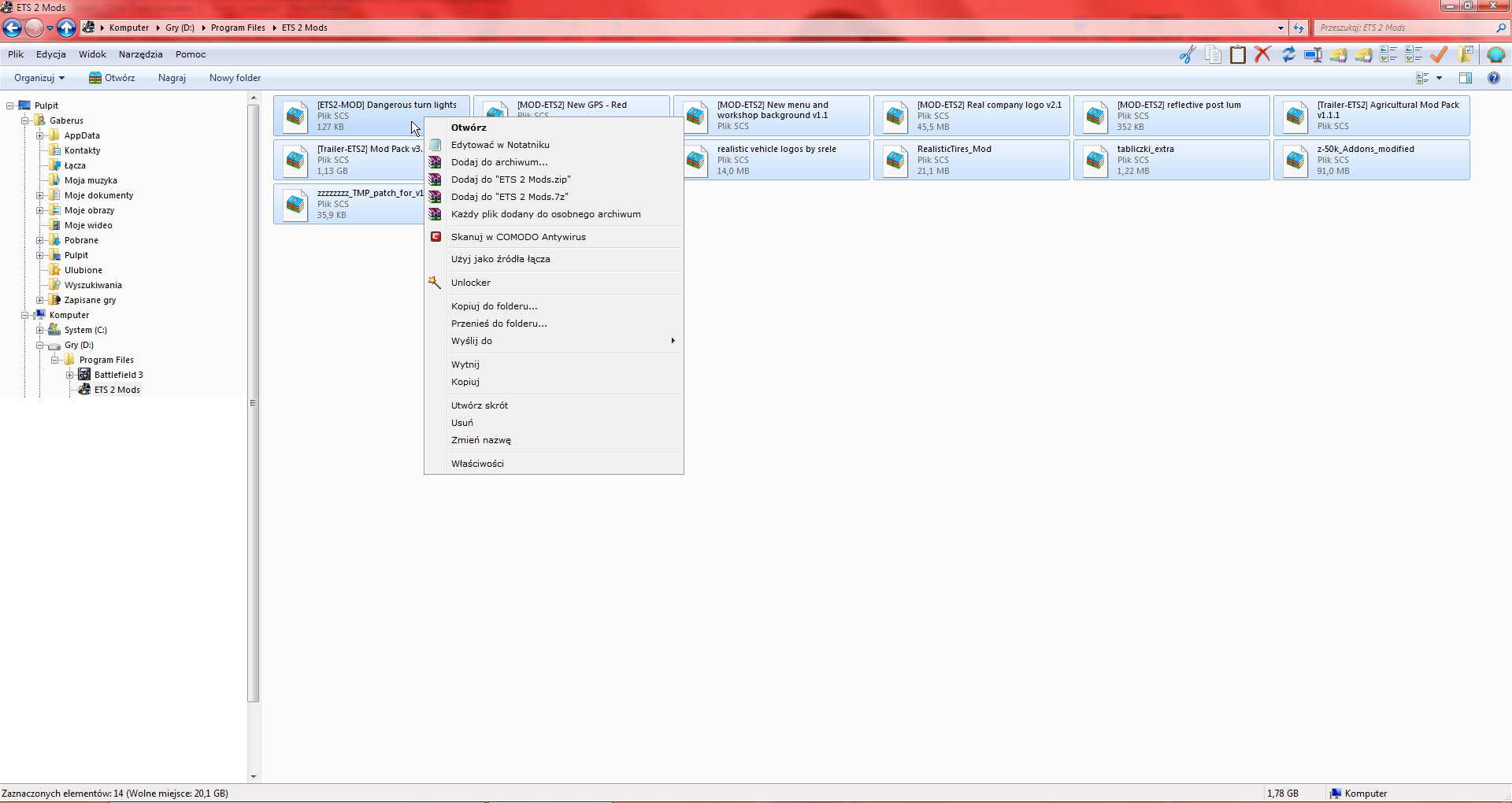
Task: Click the Real company logo v2.1 file icon
Action: point(895,116)
